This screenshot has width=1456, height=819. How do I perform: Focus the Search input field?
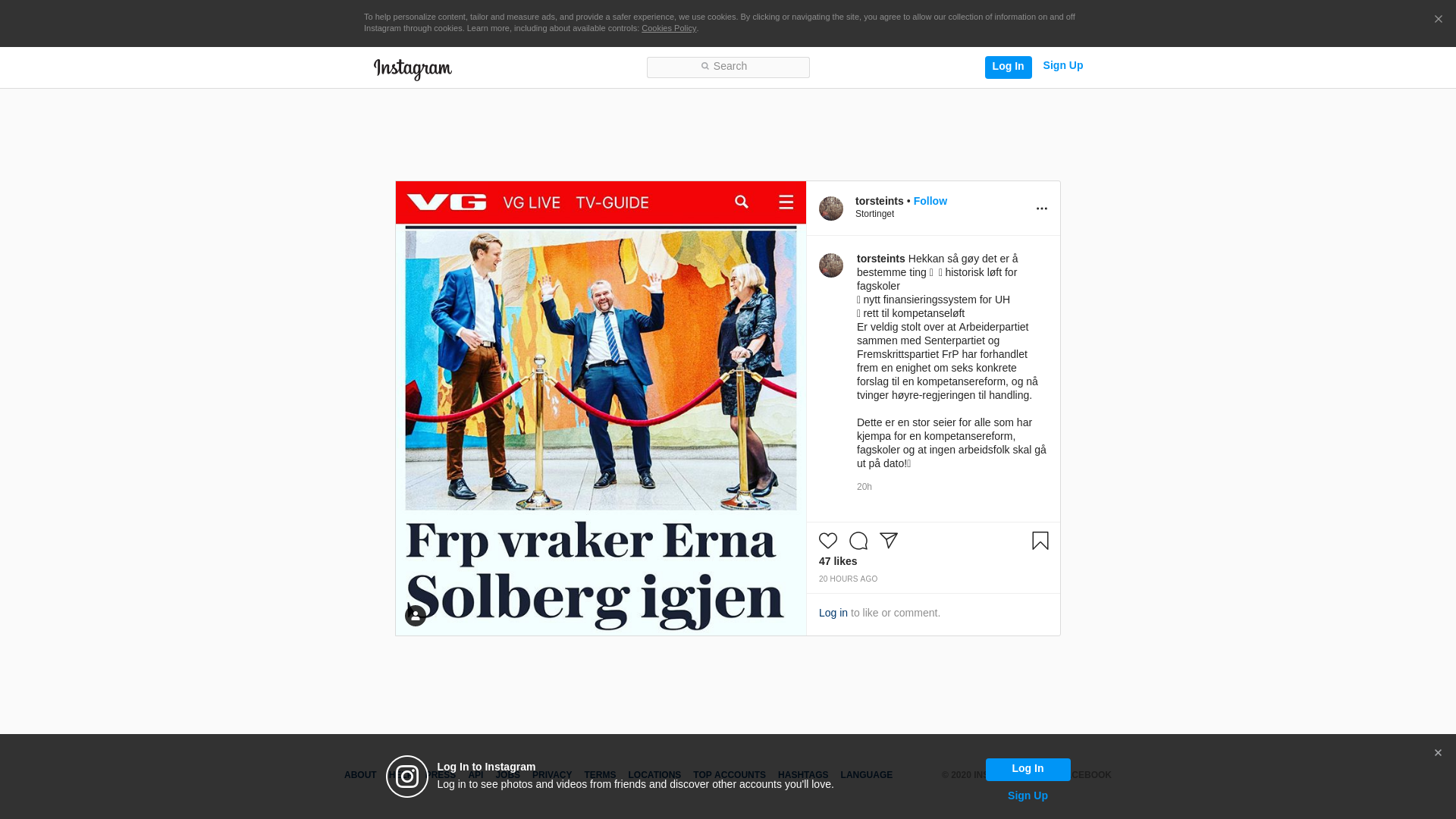click(x=728, y=67)
